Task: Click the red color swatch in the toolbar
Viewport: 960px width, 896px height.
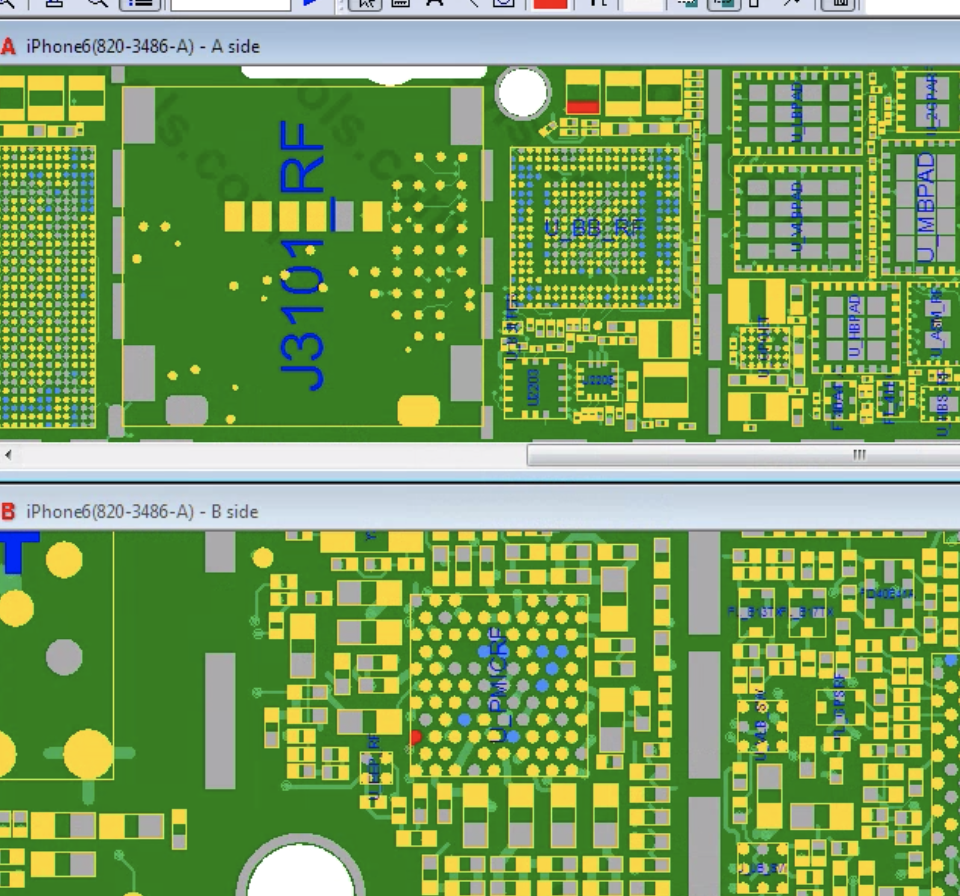Action: (x=550, y=4)
